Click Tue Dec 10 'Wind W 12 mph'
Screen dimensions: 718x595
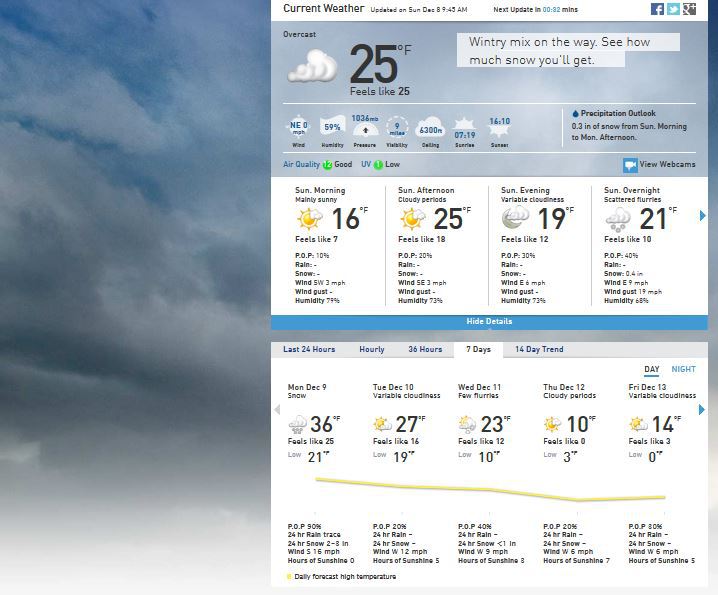pyautogui.click(x=400, y=552)
